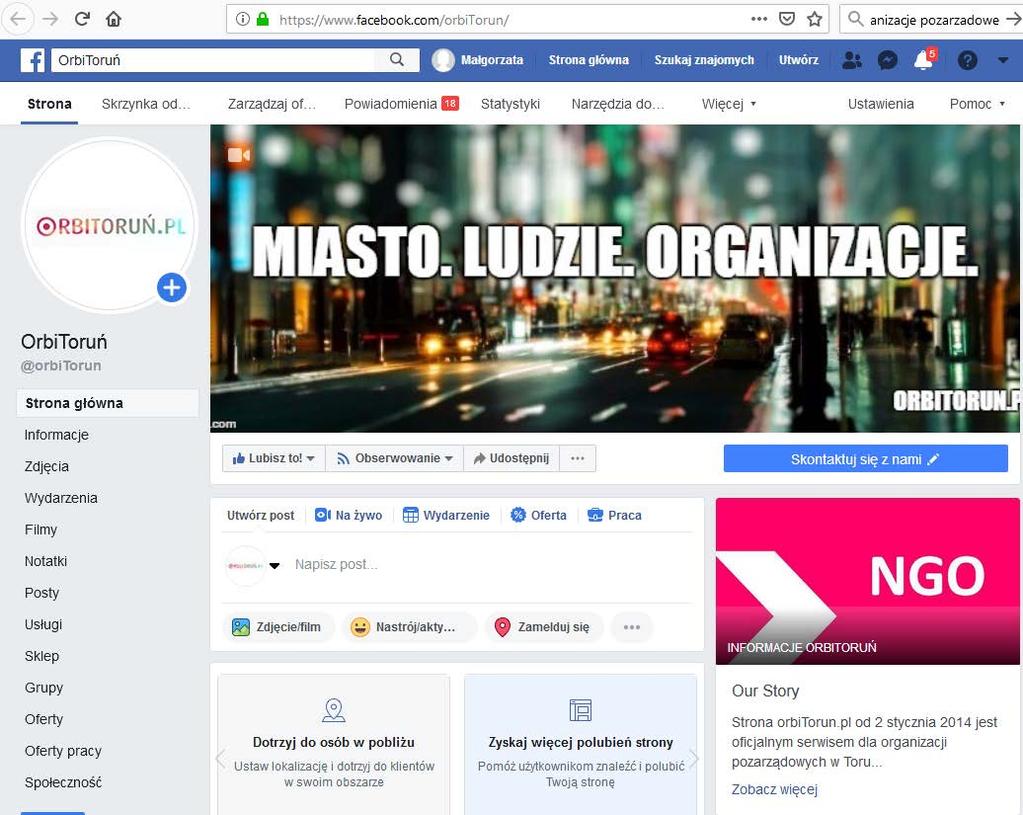Open the Powiadomienia tab with 18 badge
Viewport: 1023px width, 815px height.
tap(401, 104)
